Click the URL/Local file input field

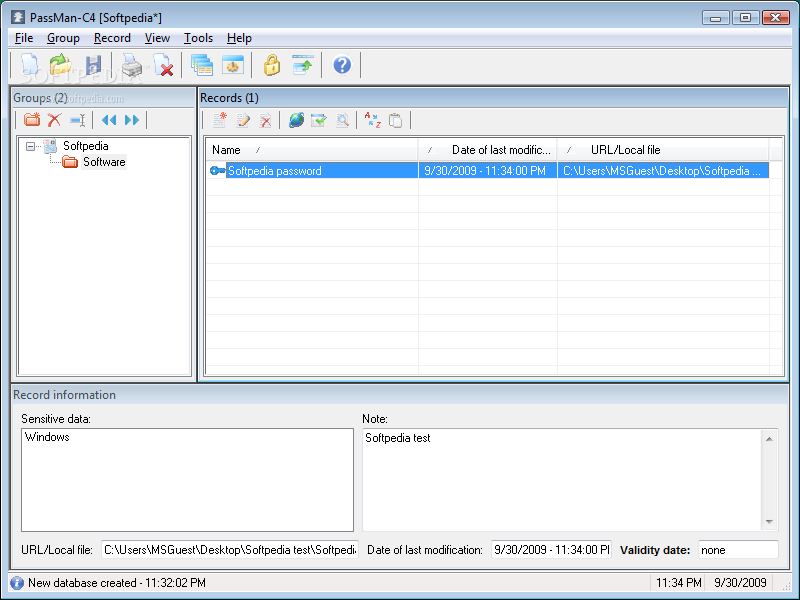click(230, 550)
